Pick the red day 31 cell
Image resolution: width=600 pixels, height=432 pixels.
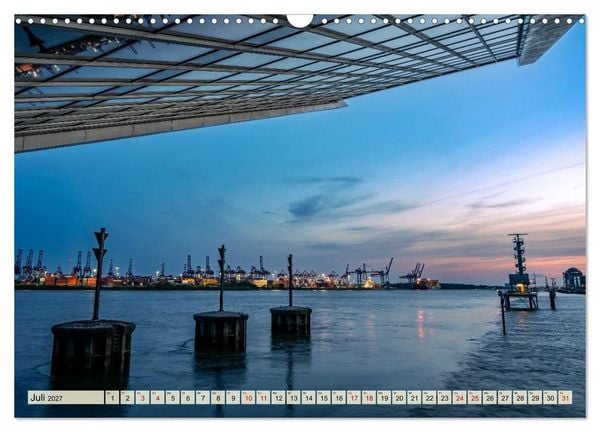566,397
